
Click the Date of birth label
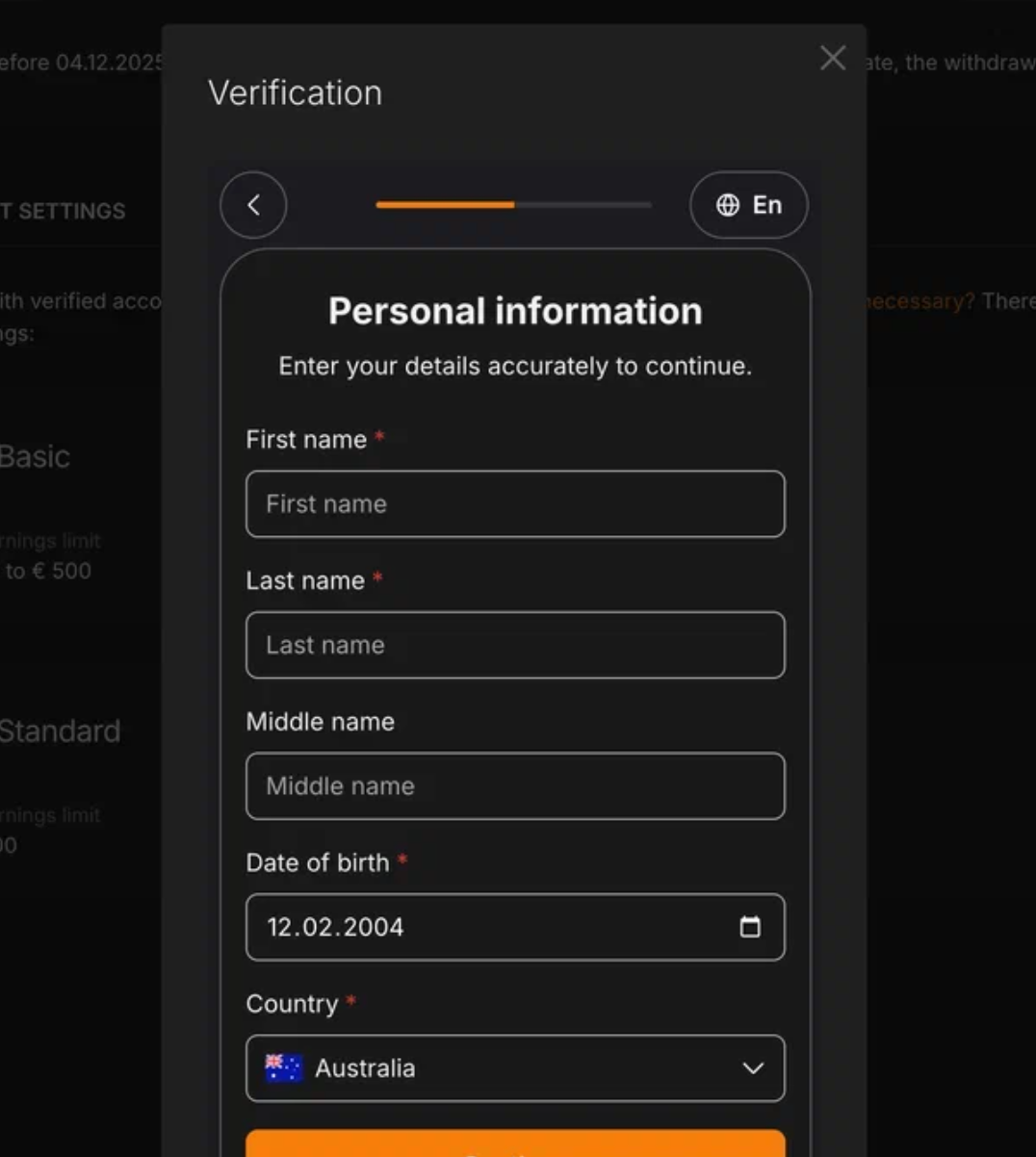tap(318, 862)
